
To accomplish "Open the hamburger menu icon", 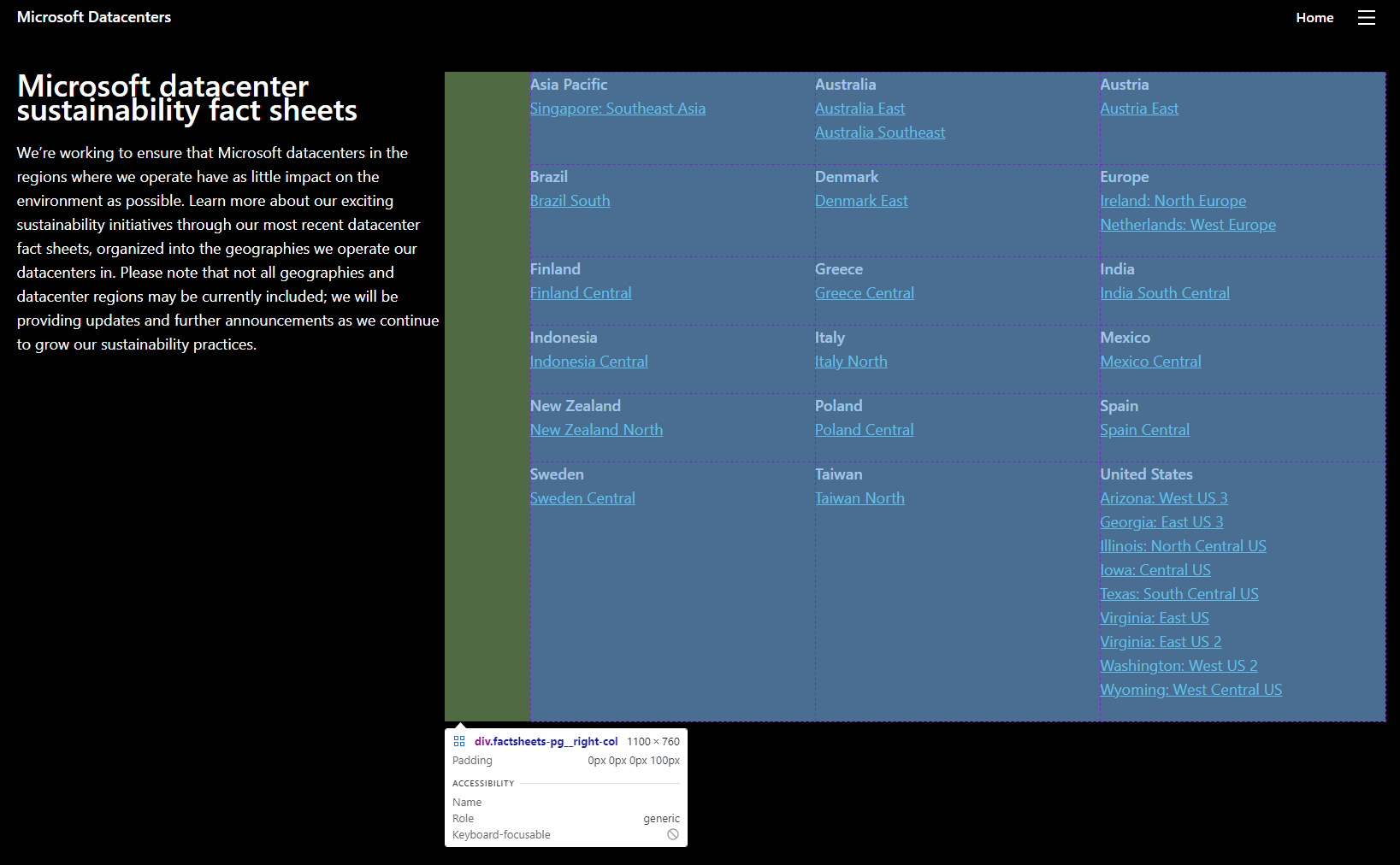I will [x=1367, y=17].
